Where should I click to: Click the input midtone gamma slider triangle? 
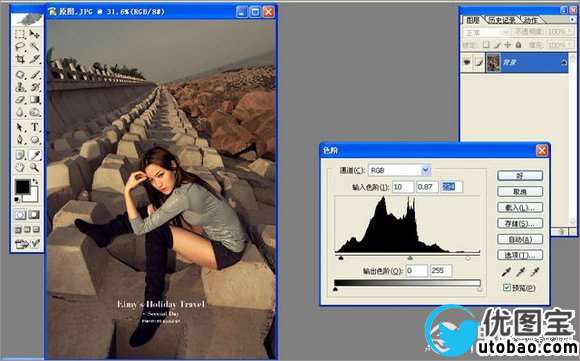tap(410, 258)
